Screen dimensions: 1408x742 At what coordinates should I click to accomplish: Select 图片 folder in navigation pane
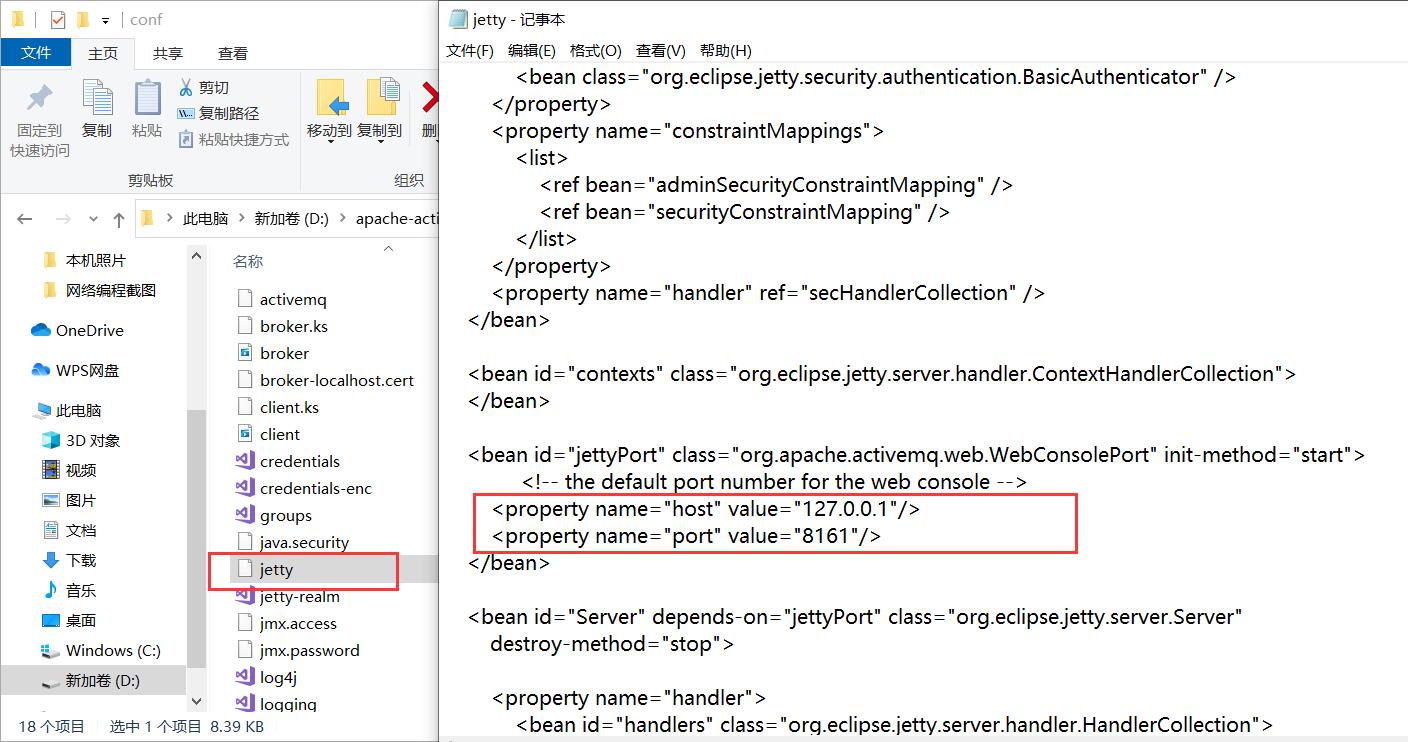[x=69, y=500]
